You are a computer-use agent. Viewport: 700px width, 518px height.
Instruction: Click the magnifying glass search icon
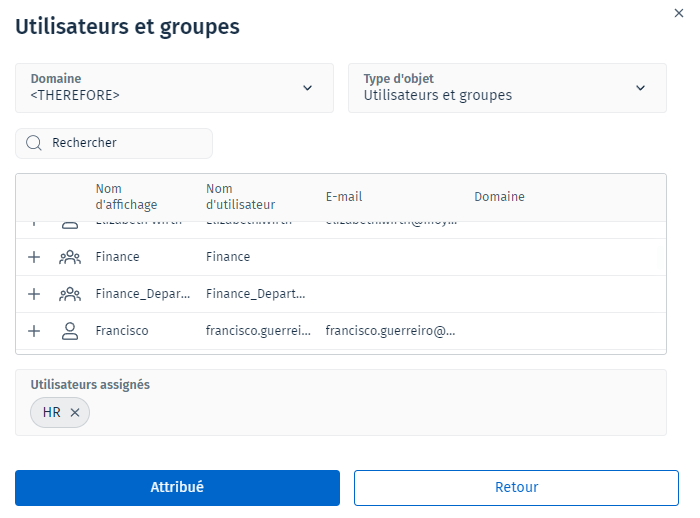tap(34, 143)
